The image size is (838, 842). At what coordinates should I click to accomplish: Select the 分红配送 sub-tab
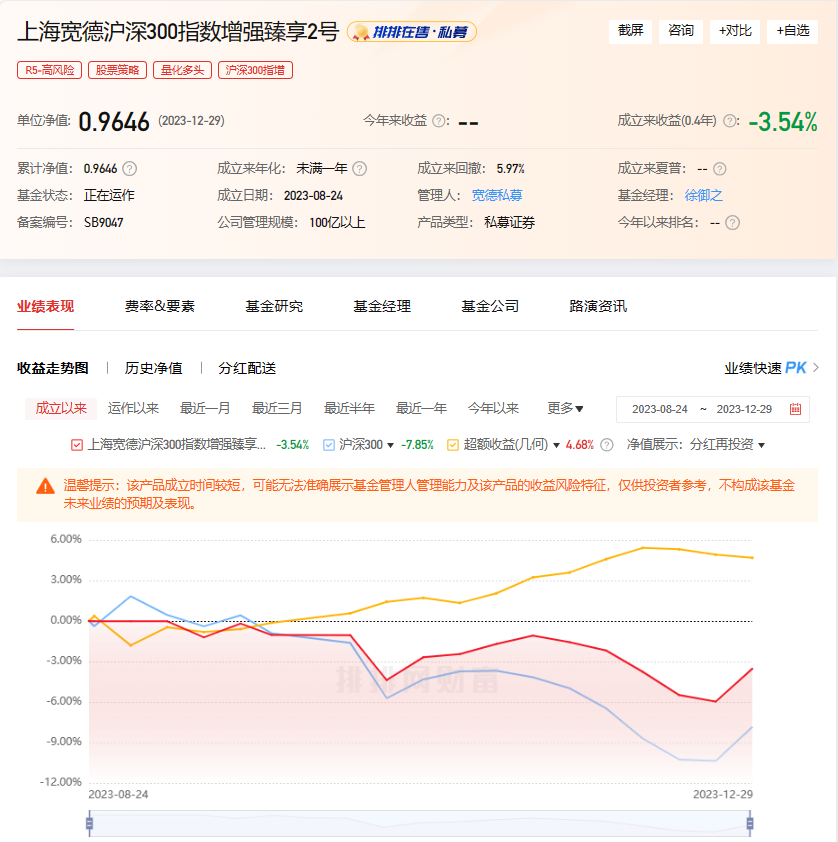click(x=247, y=368)
